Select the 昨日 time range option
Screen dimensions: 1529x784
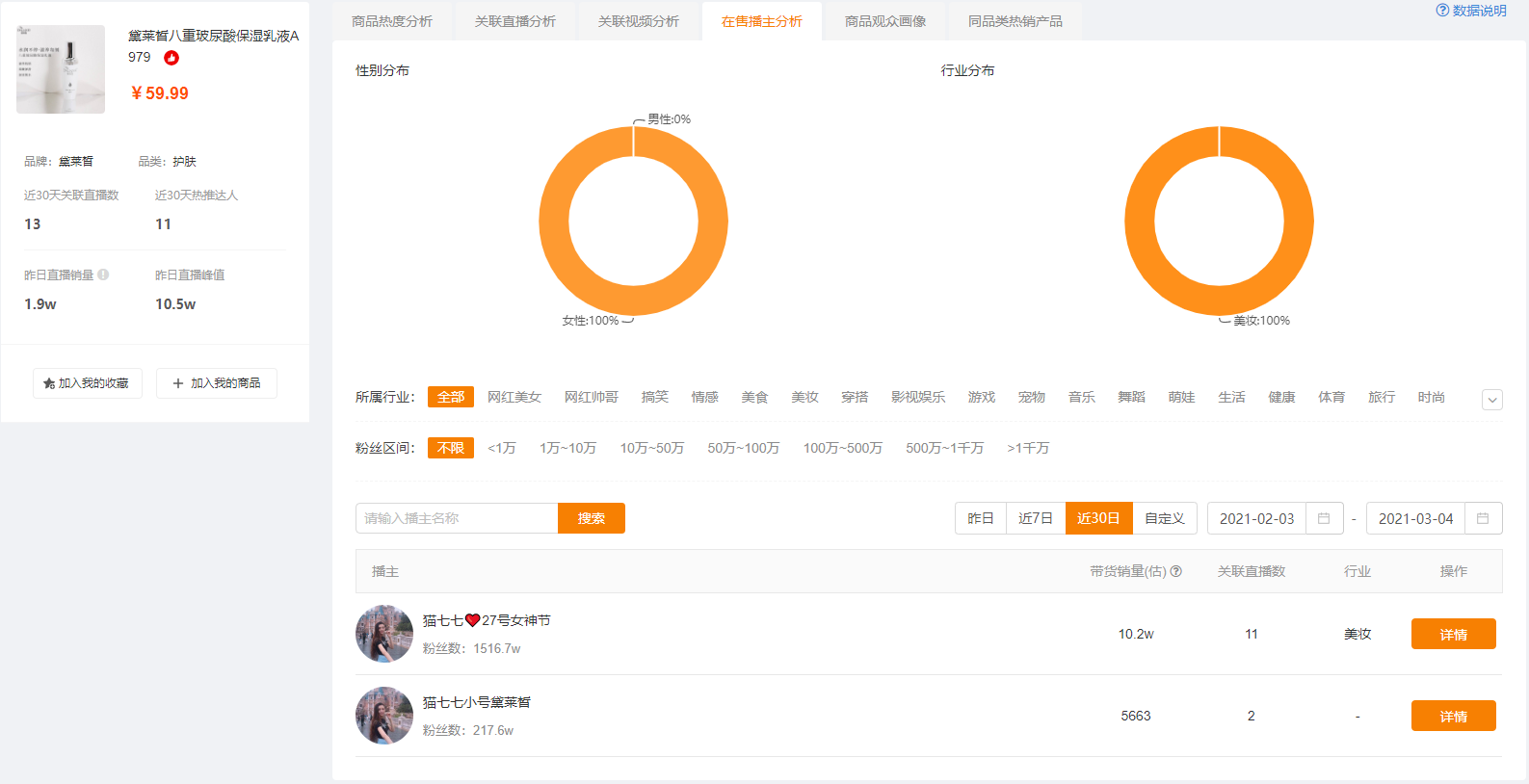click(981, 518)
